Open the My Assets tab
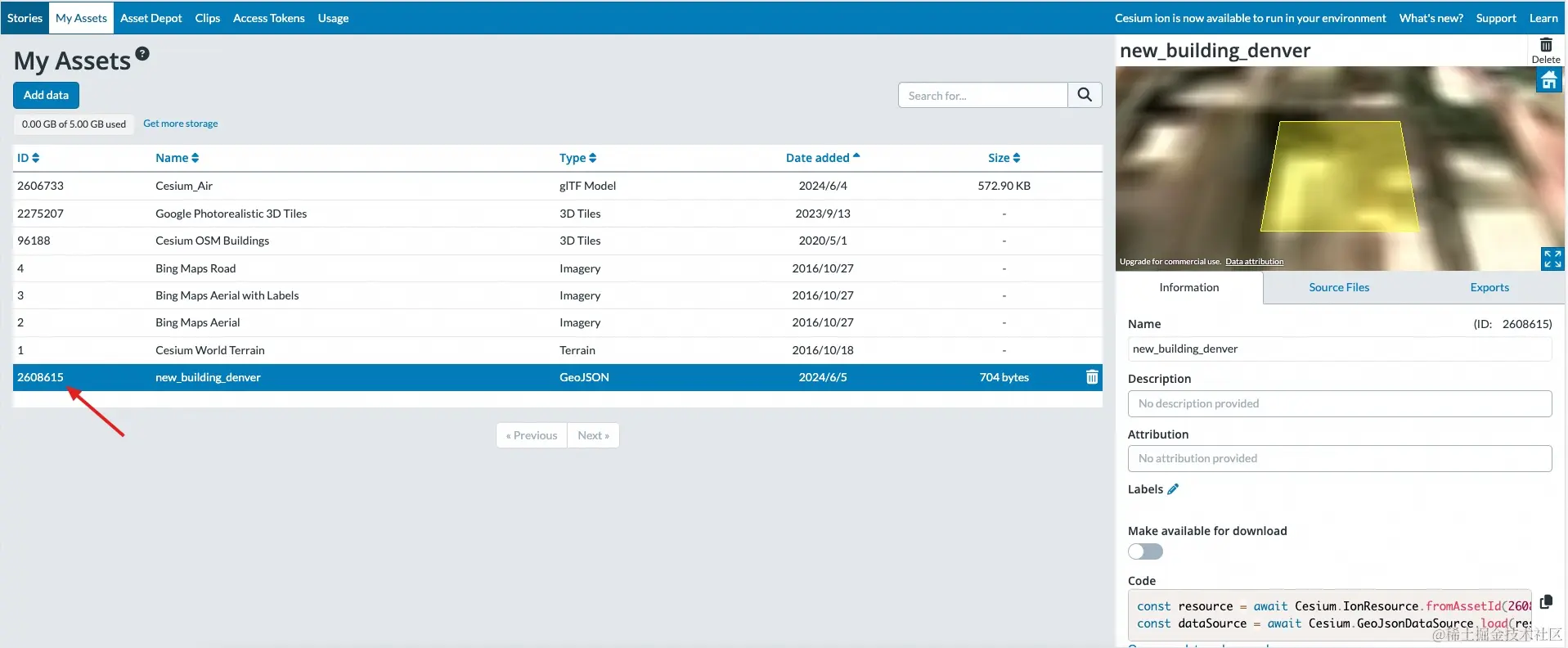The height and width of the screenshot is (648, 1568). pyautogui.click(x=81, y=18)
